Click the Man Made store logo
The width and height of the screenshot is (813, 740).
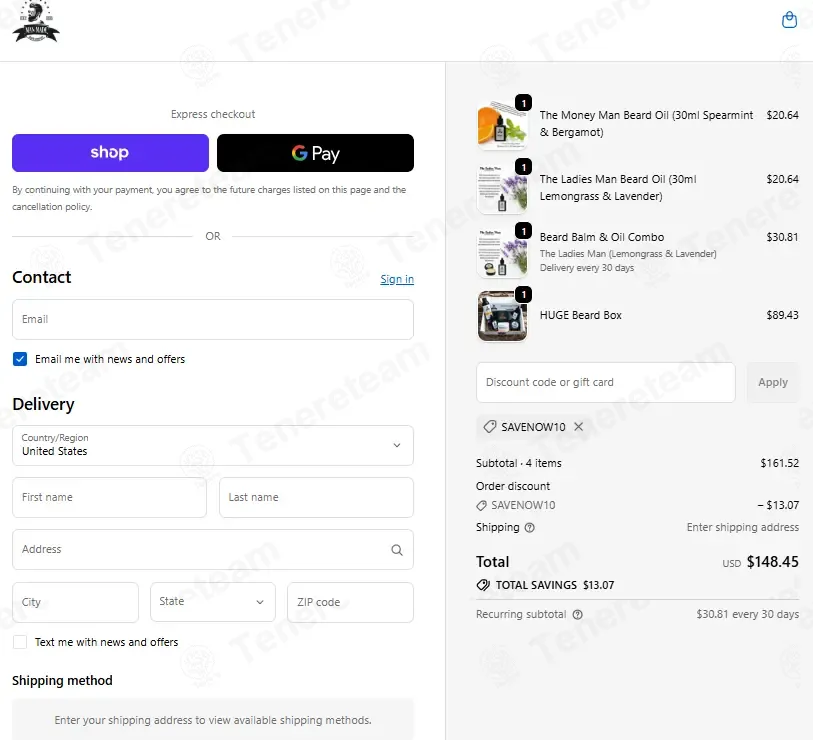[36, 21]
